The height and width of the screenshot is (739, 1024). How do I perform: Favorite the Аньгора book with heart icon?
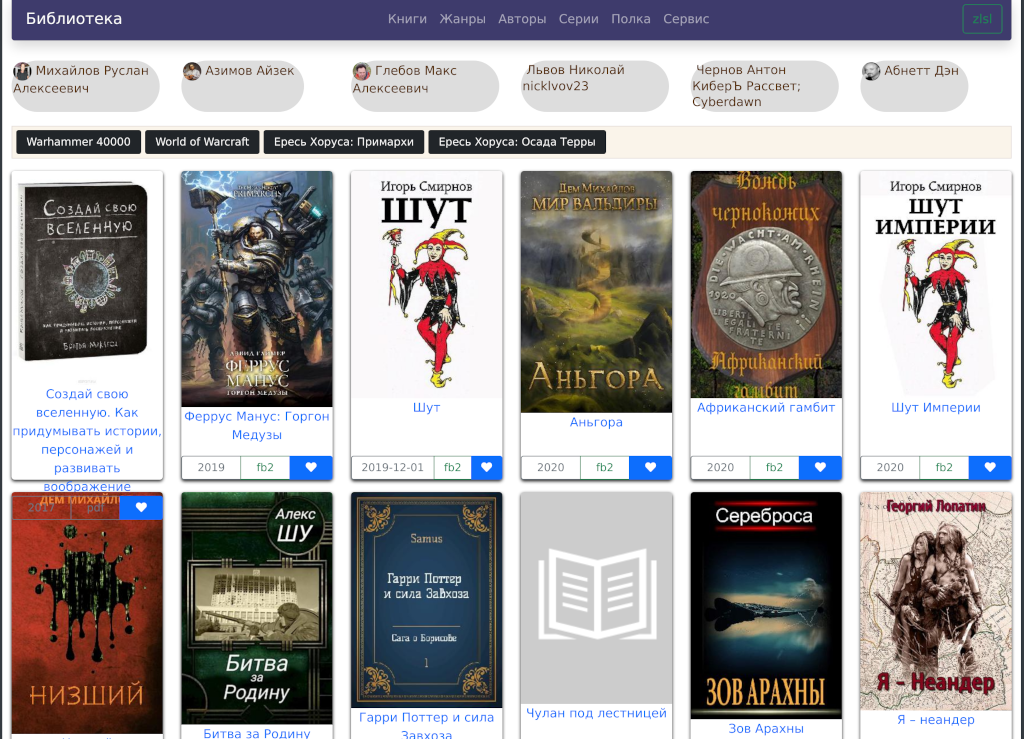[650, 467]
